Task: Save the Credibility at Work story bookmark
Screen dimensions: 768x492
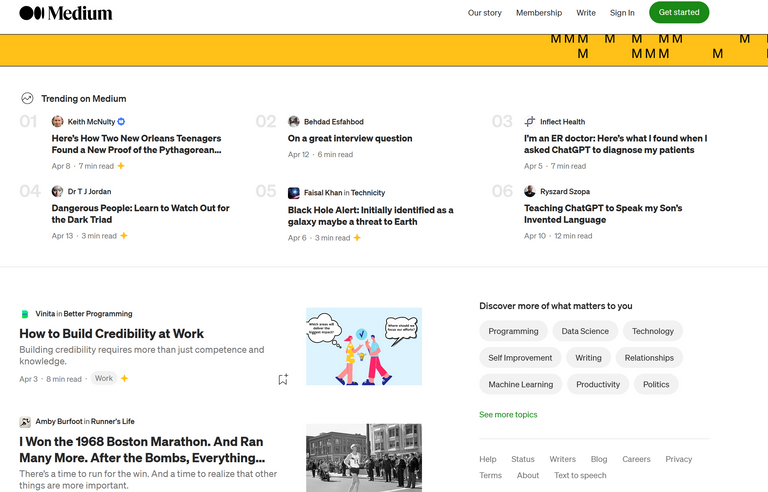Action: 283,379
